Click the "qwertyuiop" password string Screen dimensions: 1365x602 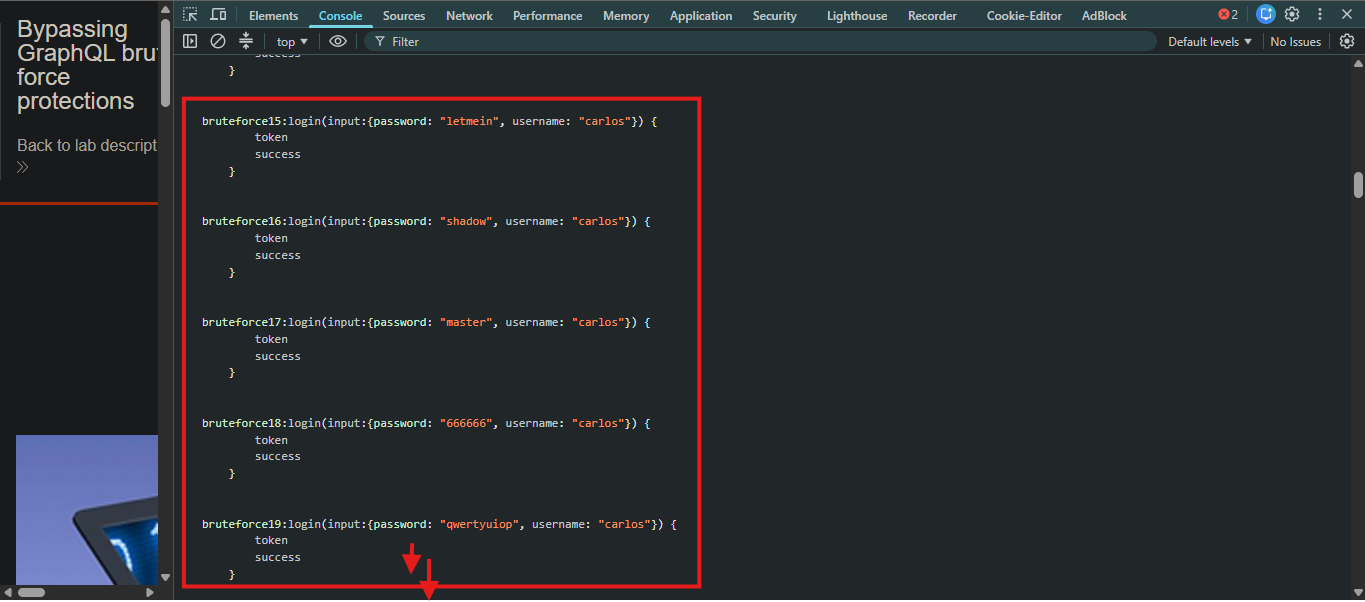(x=478, y=524)
